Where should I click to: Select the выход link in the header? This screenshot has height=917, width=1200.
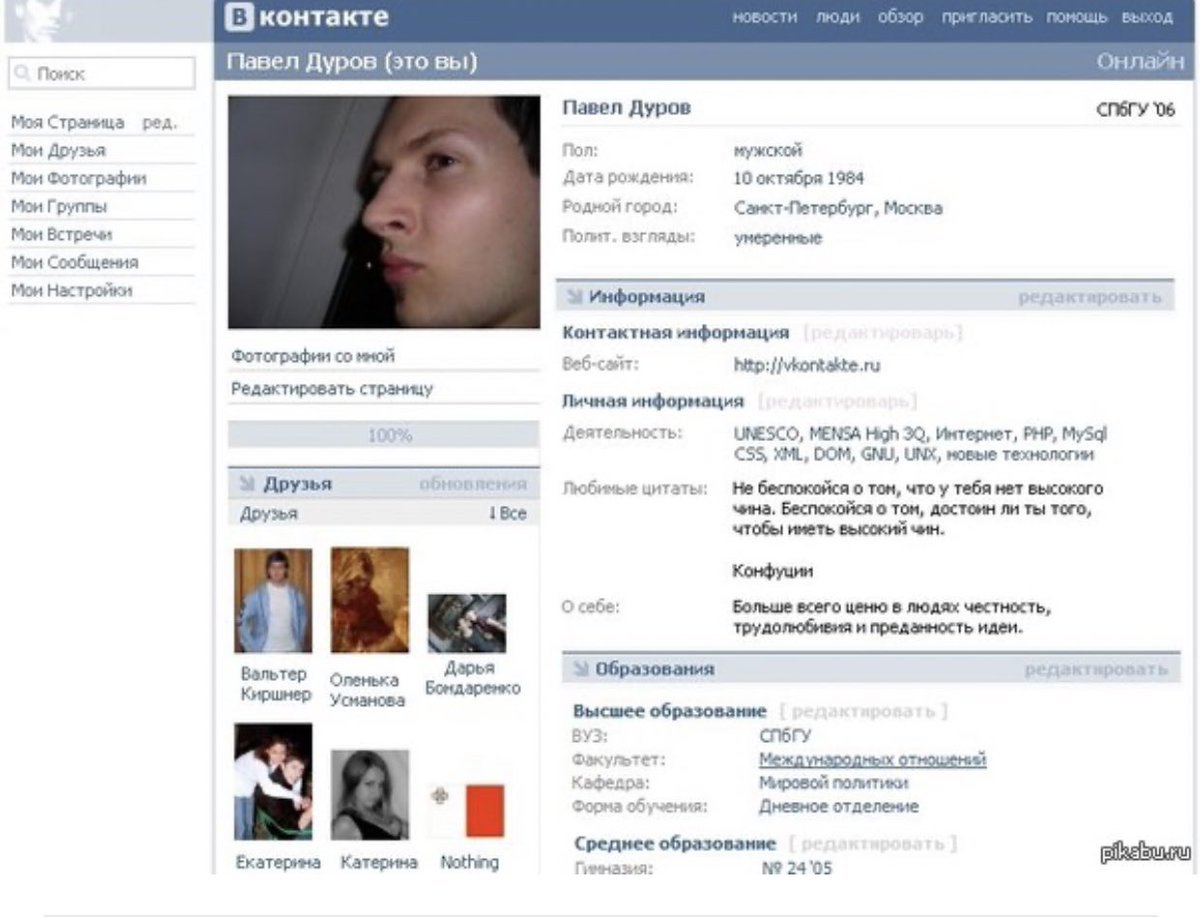(1147, 18)
